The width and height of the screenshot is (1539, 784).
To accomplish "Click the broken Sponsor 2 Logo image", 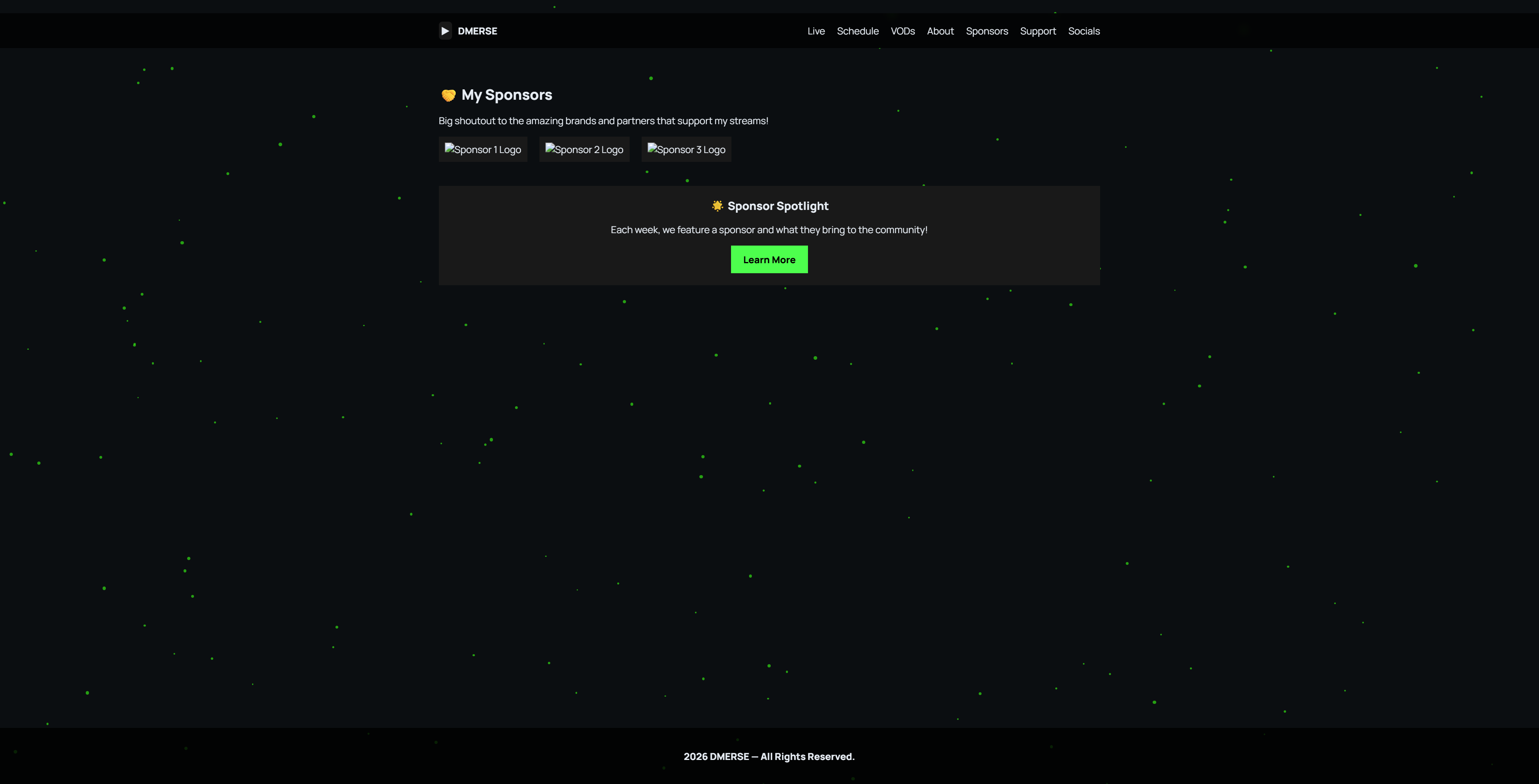I will [x=584, y=149].
